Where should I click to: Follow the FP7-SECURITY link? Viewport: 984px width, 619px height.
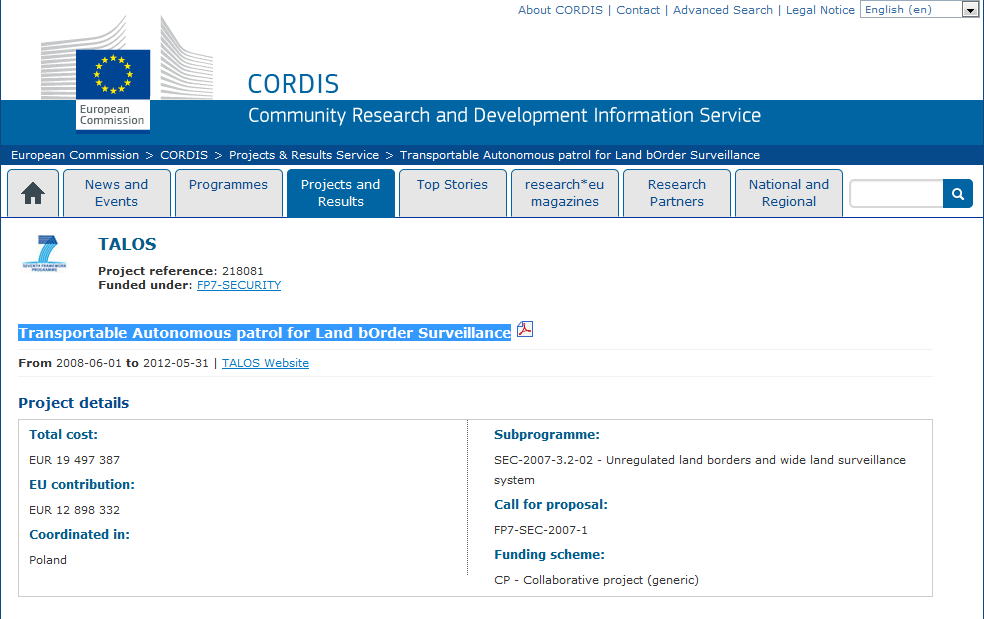point(238,285)
